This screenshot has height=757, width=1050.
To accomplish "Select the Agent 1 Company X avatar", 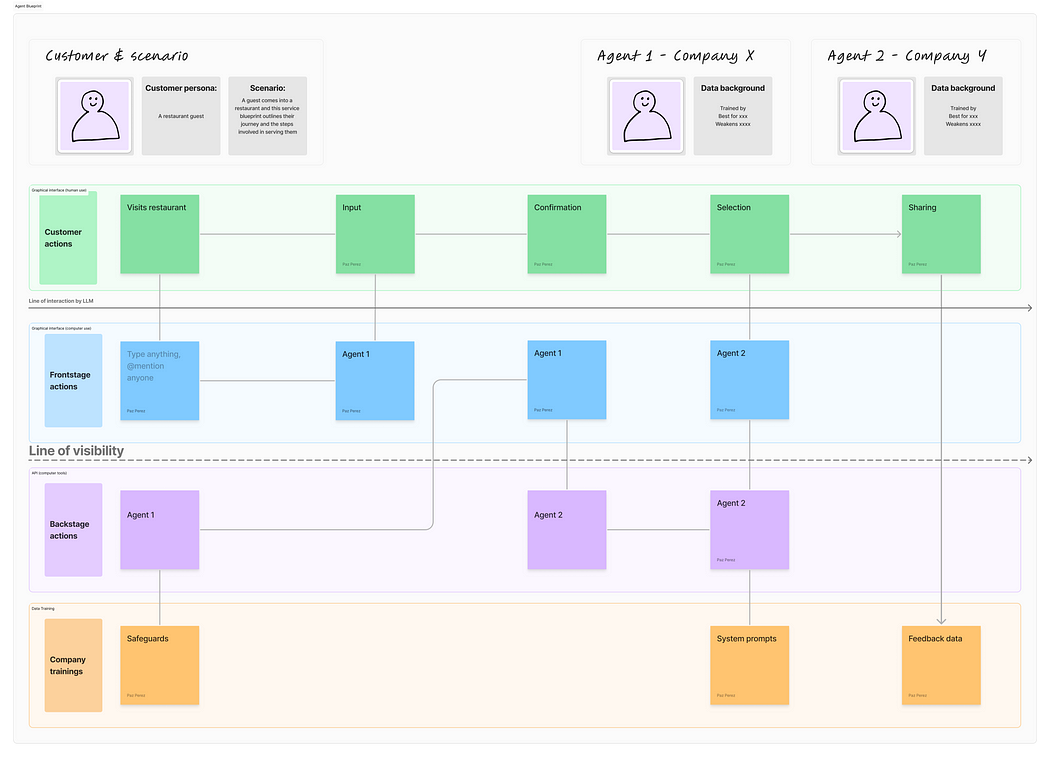I will [646, 116].
